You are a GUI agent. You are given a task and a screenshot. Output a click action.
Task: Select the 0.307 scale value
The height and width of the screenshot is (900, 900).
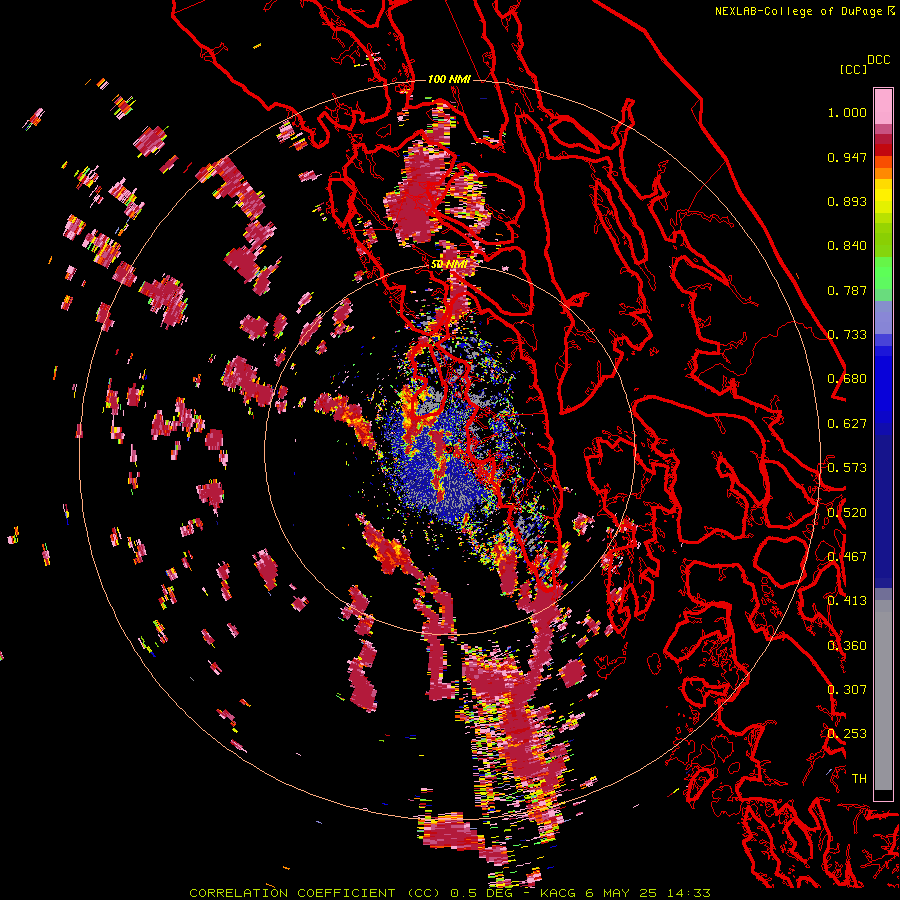click(x=847, y=690)
